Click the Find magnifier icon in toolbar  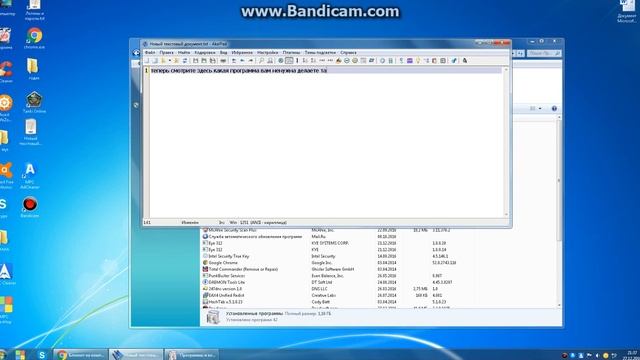pyautogui.click(x=262, y=61)
